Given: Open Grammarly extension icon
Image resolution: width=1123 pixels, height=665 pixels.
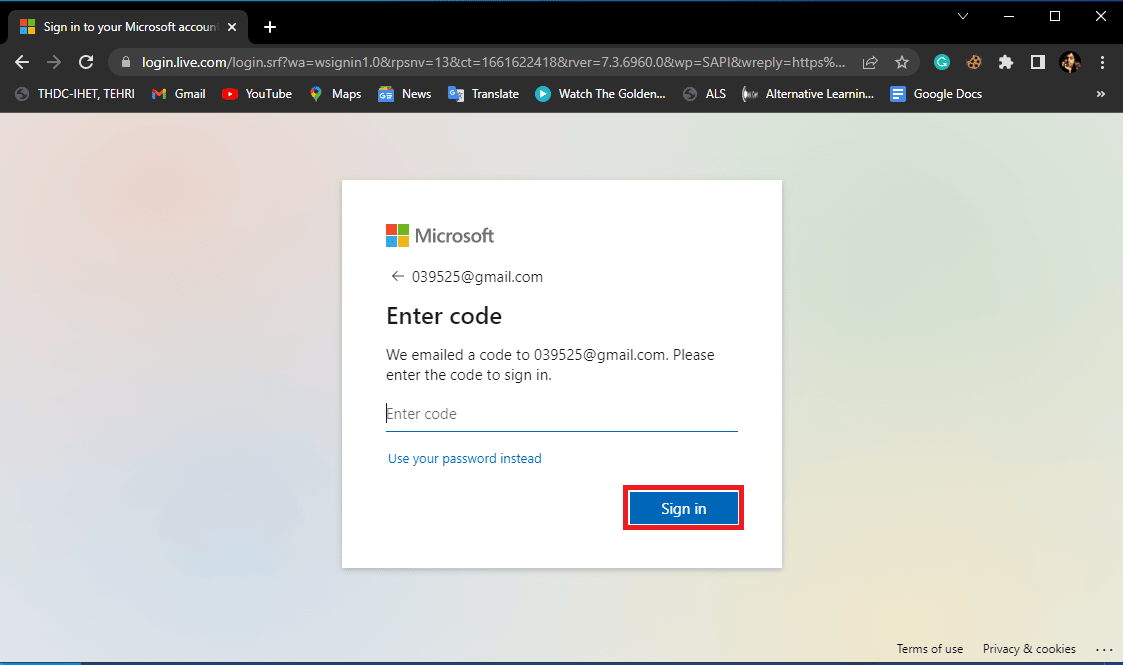Looking at the screenshot, I should tap(942, 62).
